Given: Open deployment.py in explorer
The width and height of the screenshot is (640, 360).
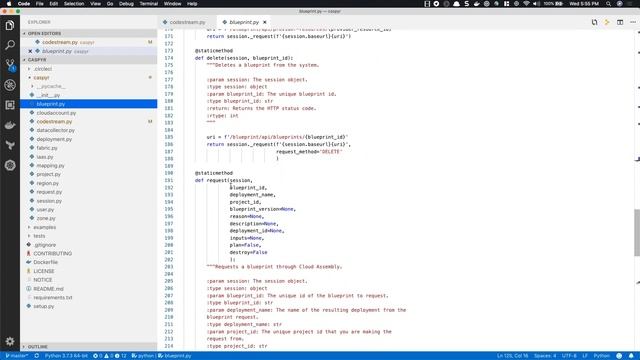Looking at the screenshot, I should point(54,140).
